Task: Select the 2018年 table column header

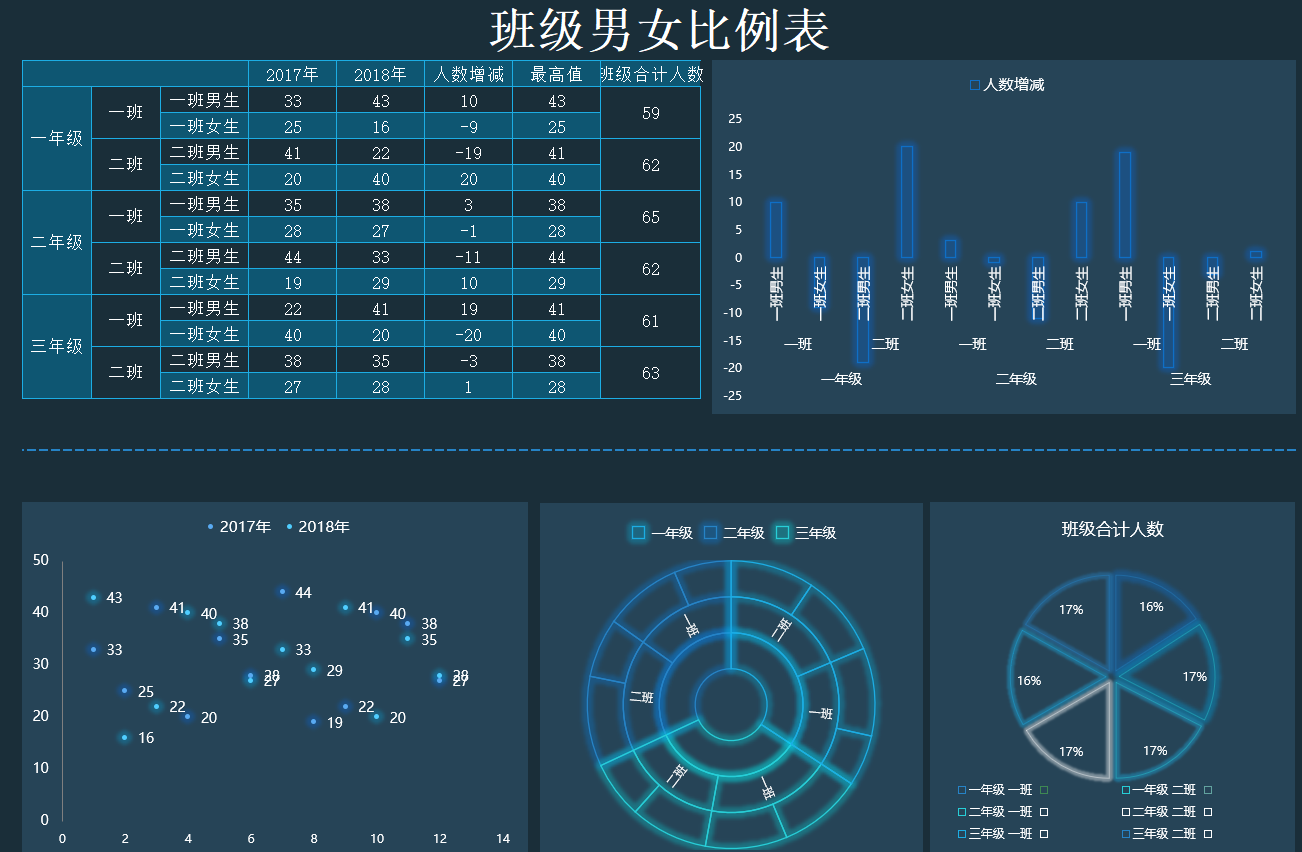Action: [380, 74]
